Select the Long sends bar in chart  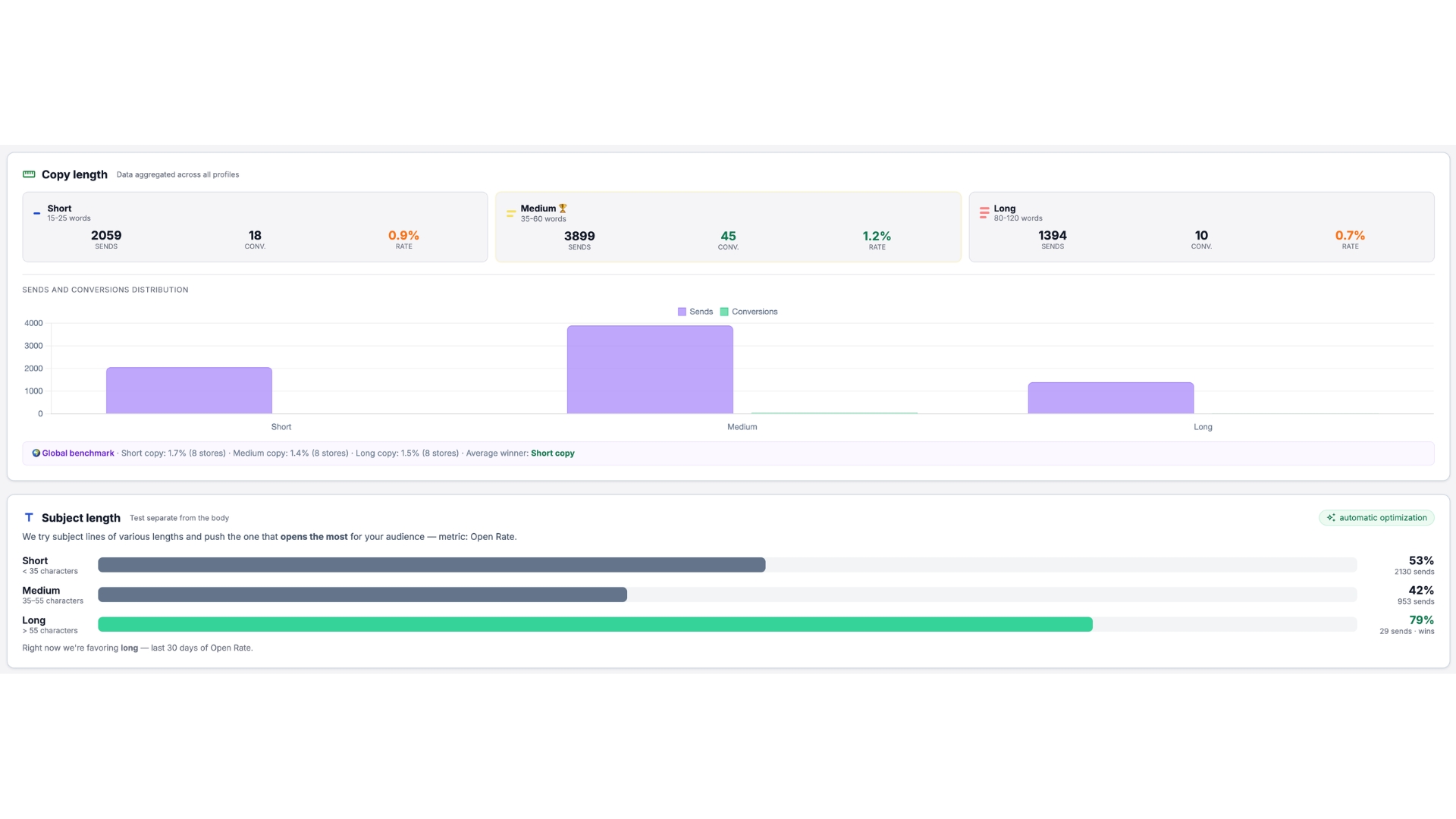pyautogui.click(x=1111, y=398)
